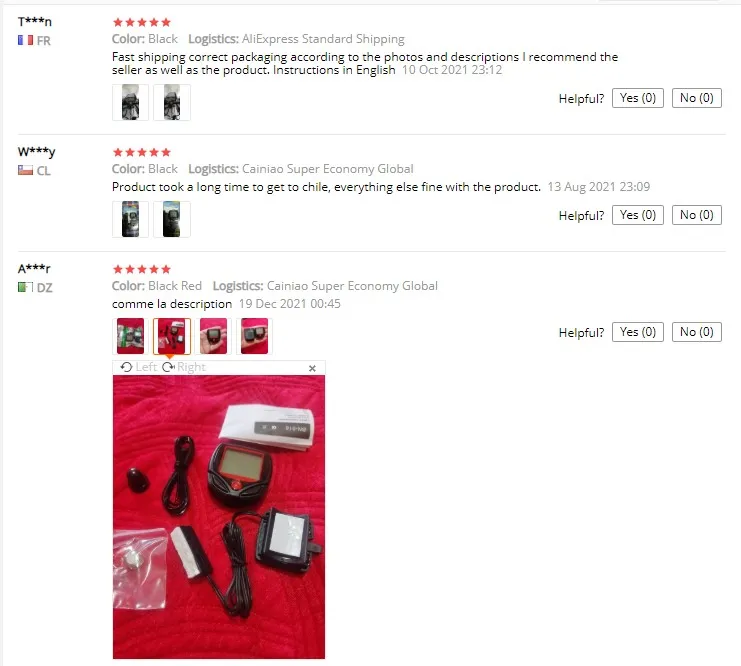Vote No on the France reviewer's review

(x=697, y=98)
